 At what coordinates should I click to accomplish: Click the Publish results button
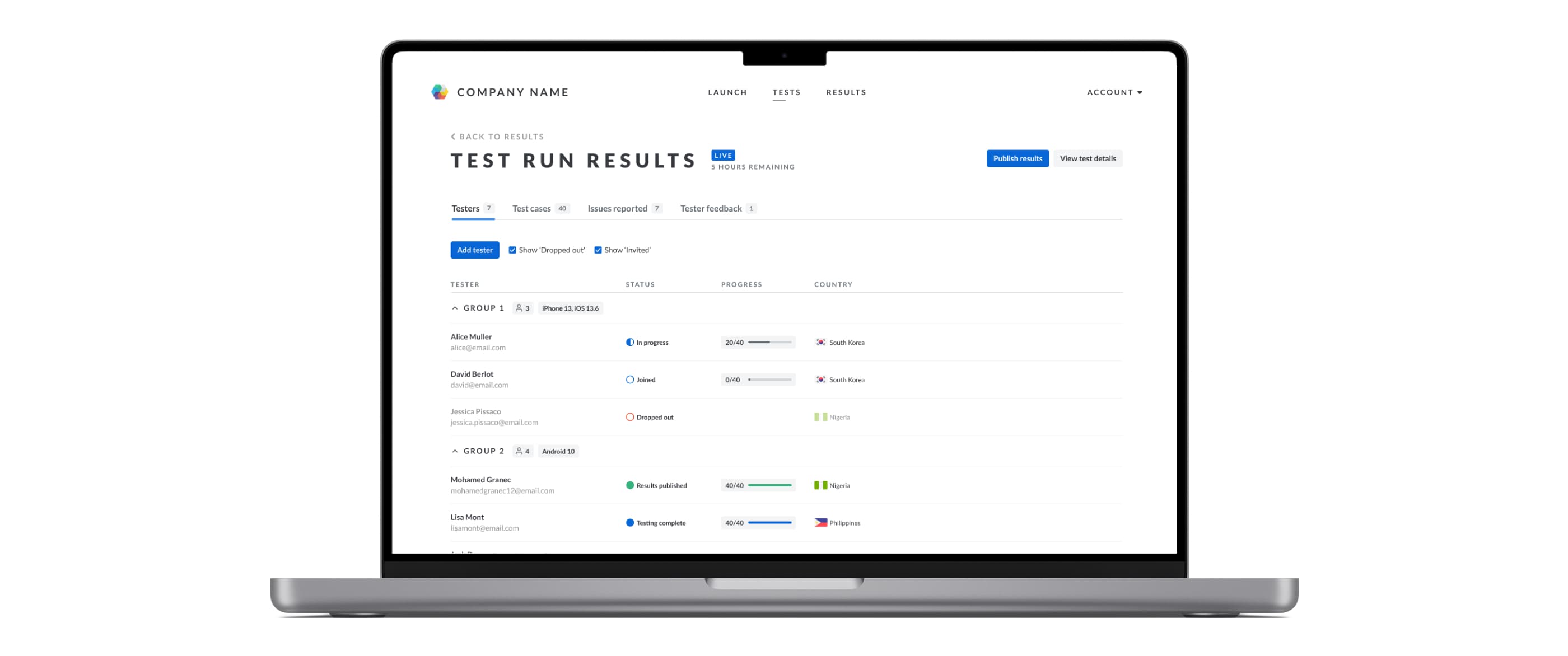tap(1018, 158)
